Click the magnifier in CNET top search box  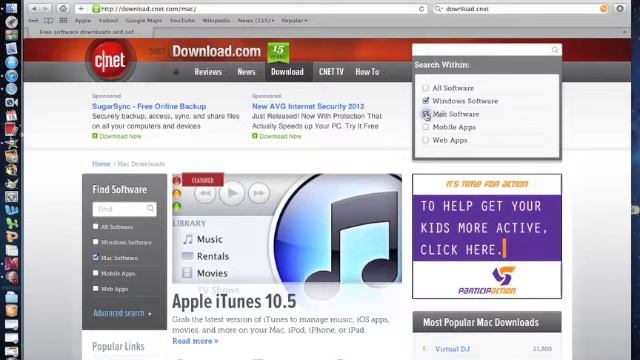point(555,50)
